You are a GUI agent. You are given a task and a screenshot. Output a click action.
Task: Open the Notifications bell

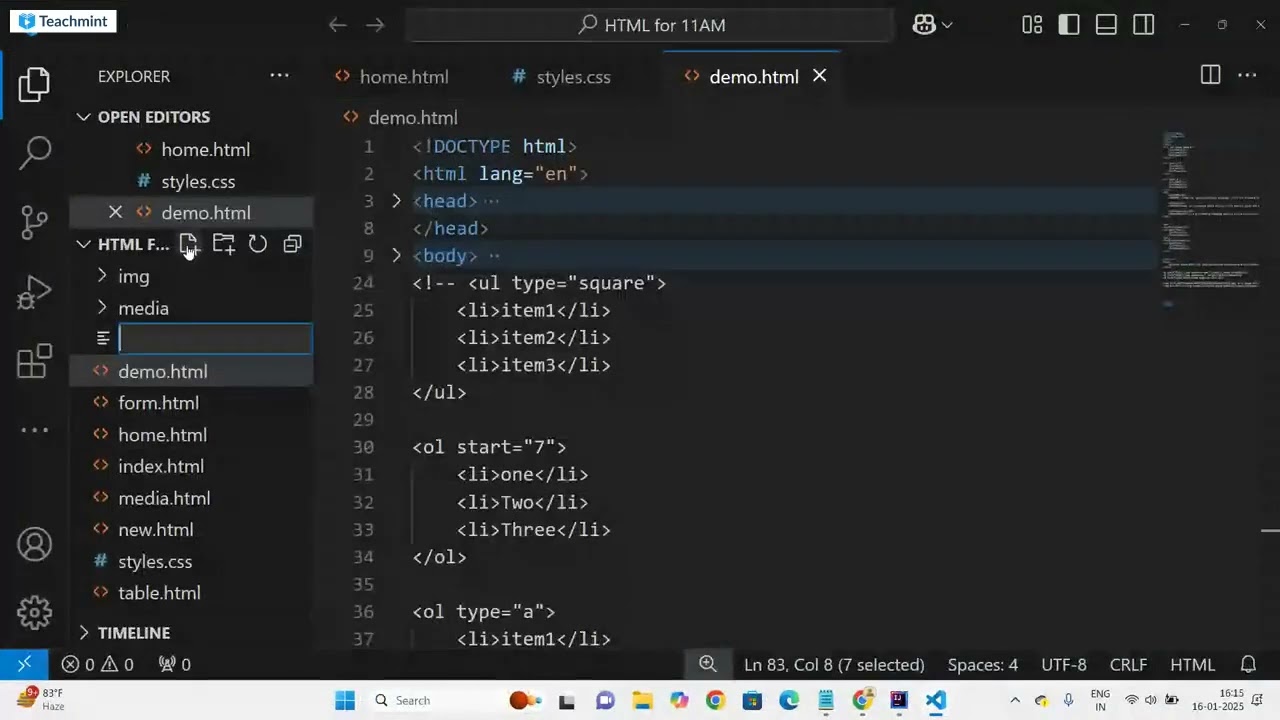[1248, 664]
